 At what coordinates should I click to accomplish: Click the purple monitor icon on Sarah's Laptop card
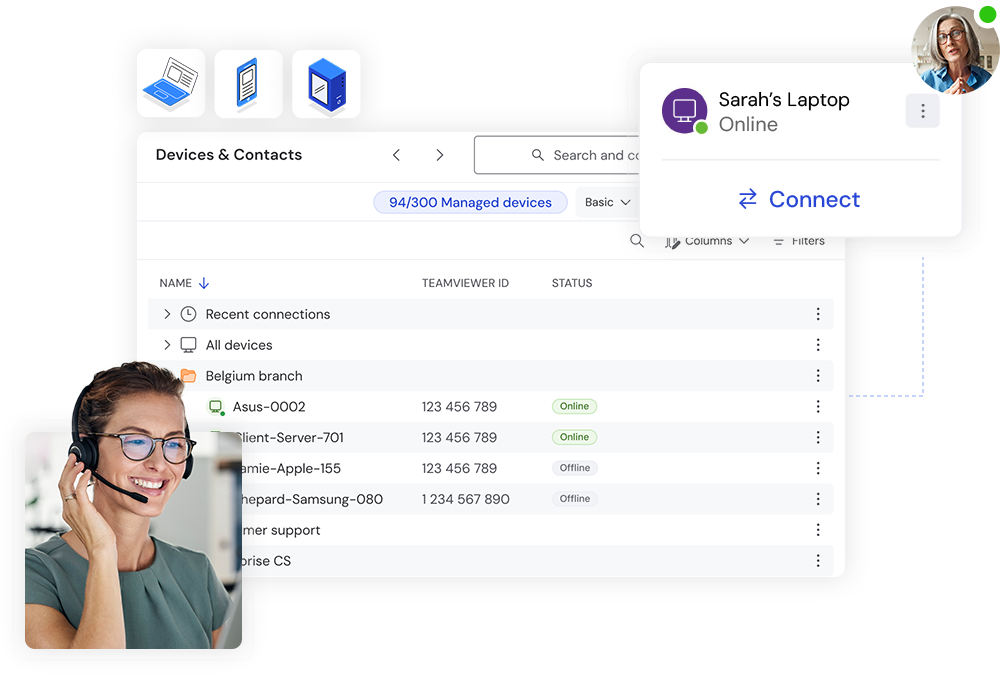pyautogui.click(x=684, y=111)
